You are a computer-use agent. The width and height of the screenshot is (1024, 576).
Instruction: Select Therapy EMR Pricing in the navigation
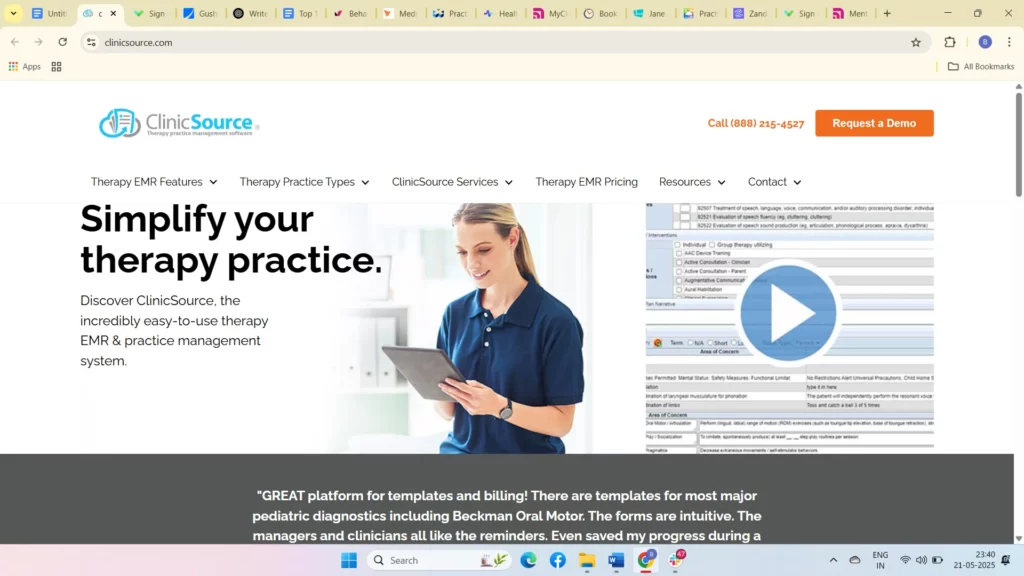(587, 182)
